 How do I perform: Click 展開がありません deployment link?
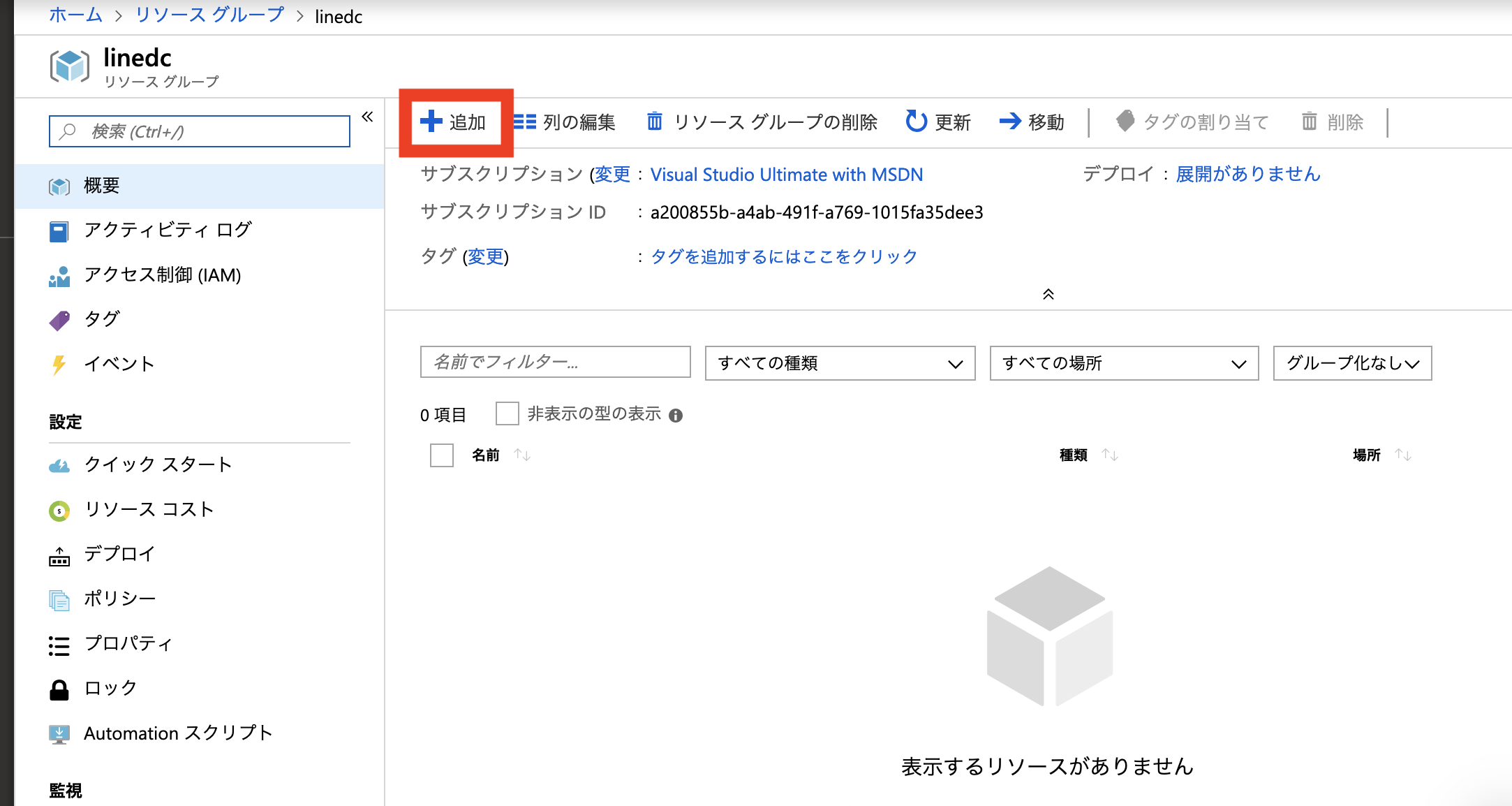[1248, 174]
